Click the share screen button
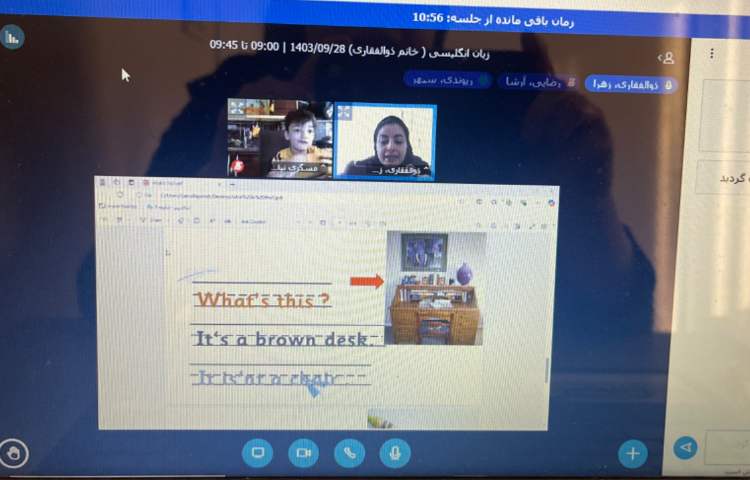The width and height of the screenshot is (750, 480). click(x=258, y=452)
